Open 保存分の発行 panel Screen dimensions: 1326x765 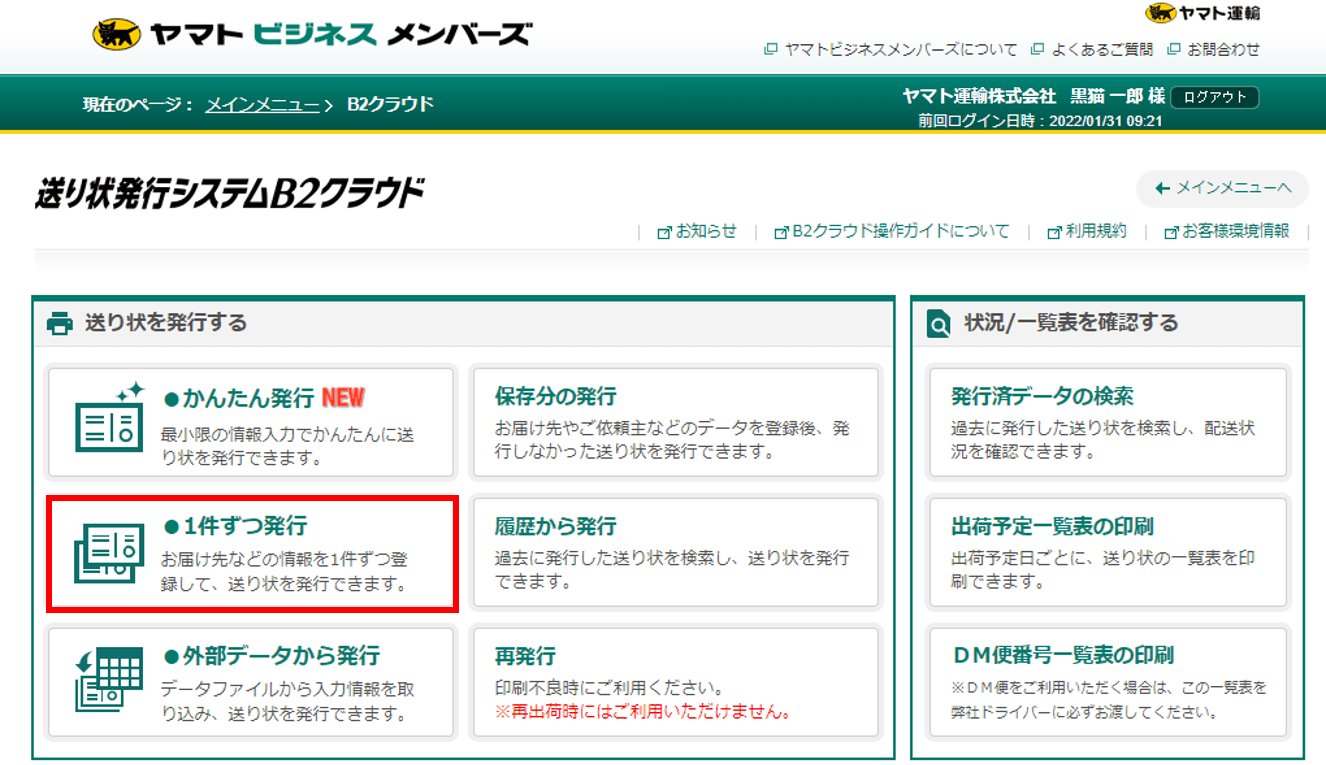(x=675, y=421)
